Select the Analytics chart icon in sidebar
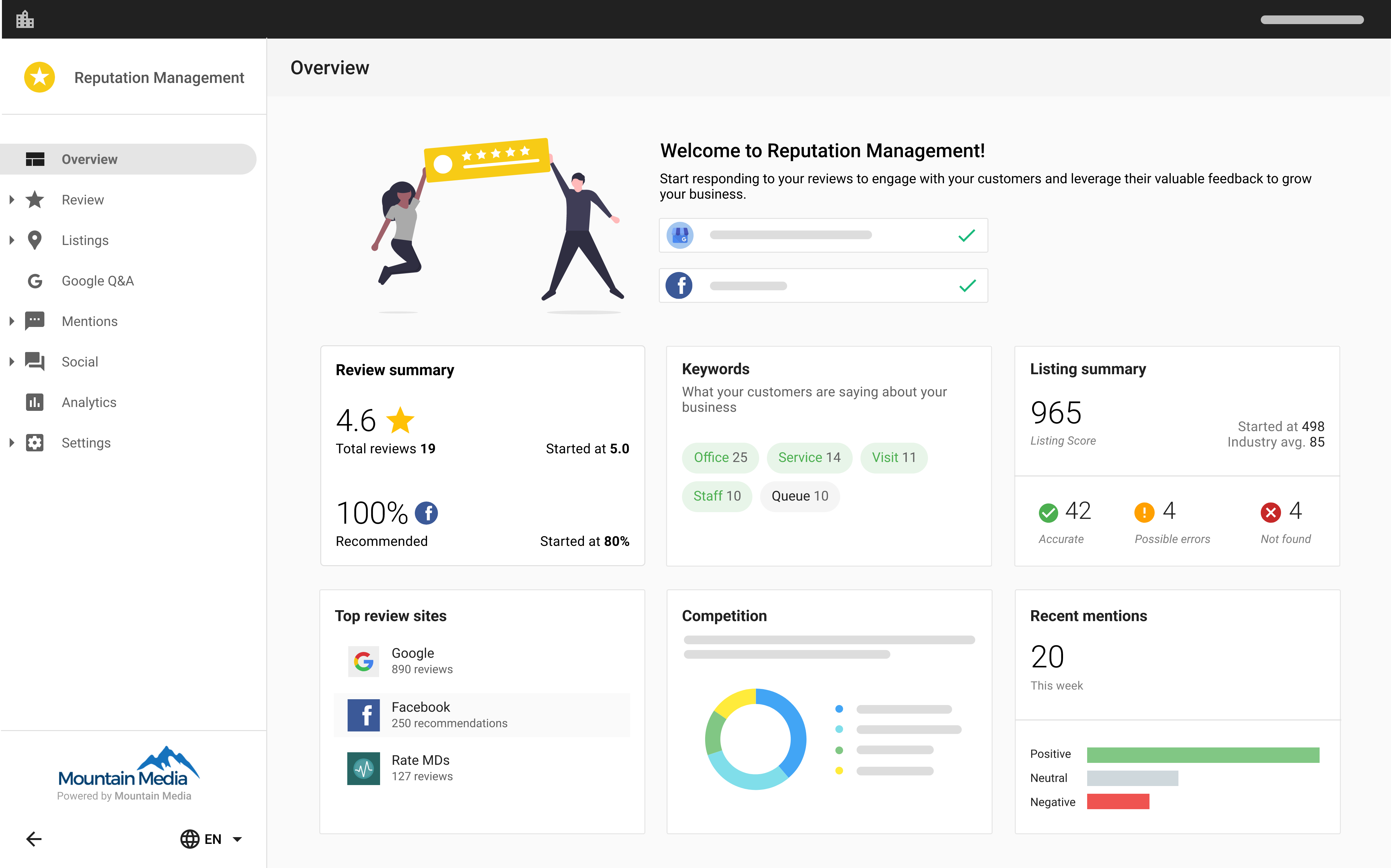Viewport: 1391px width, 868px height. pos(35,402)
